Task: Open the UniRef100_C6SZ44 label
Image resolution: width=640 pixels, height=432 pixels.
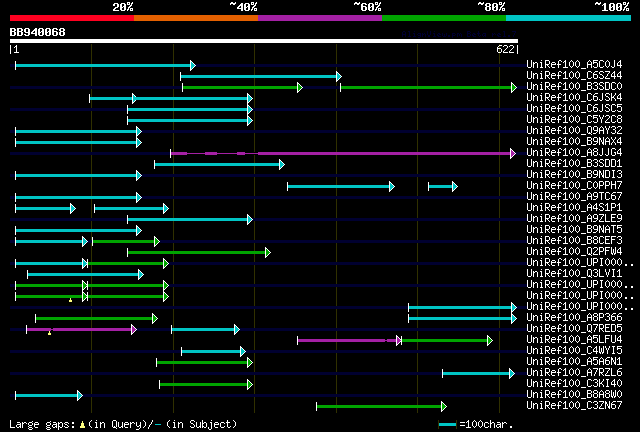Action: pyautogui.click(x=574, y=75)
